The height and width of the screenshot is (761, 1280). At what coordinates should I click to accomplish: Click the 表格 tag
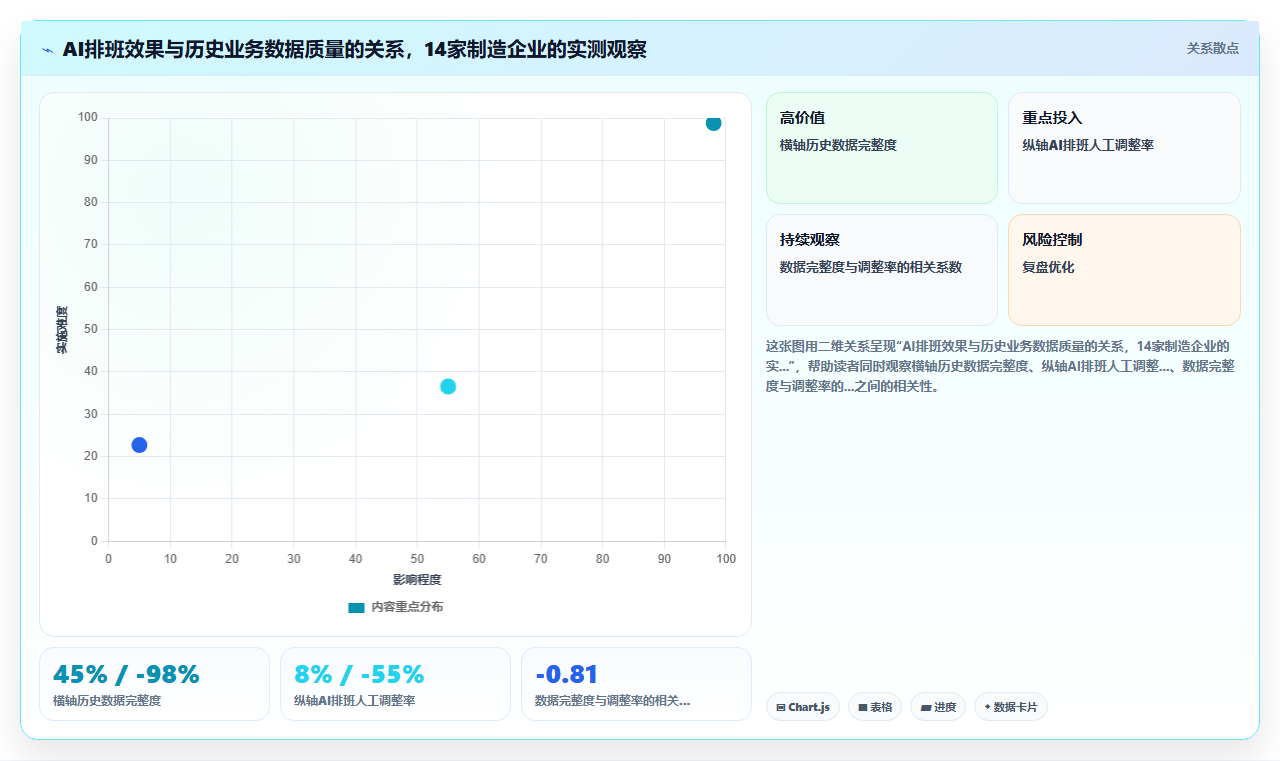(875, 707)
